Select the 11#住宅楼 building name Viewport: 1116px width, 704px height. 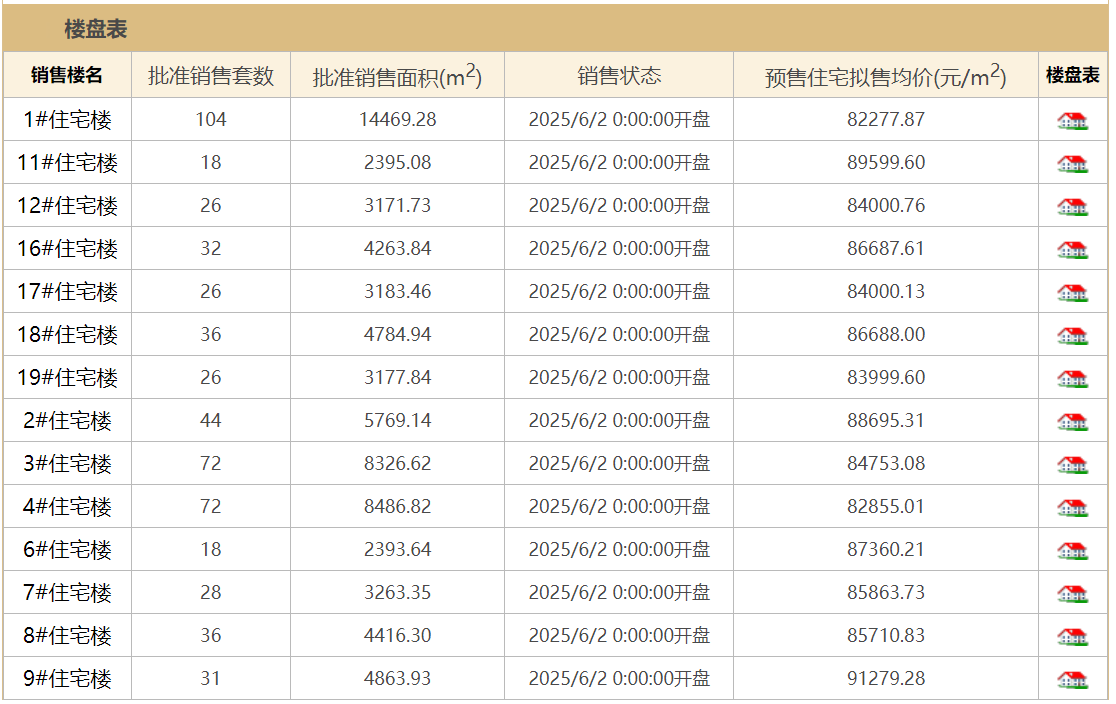67,162
